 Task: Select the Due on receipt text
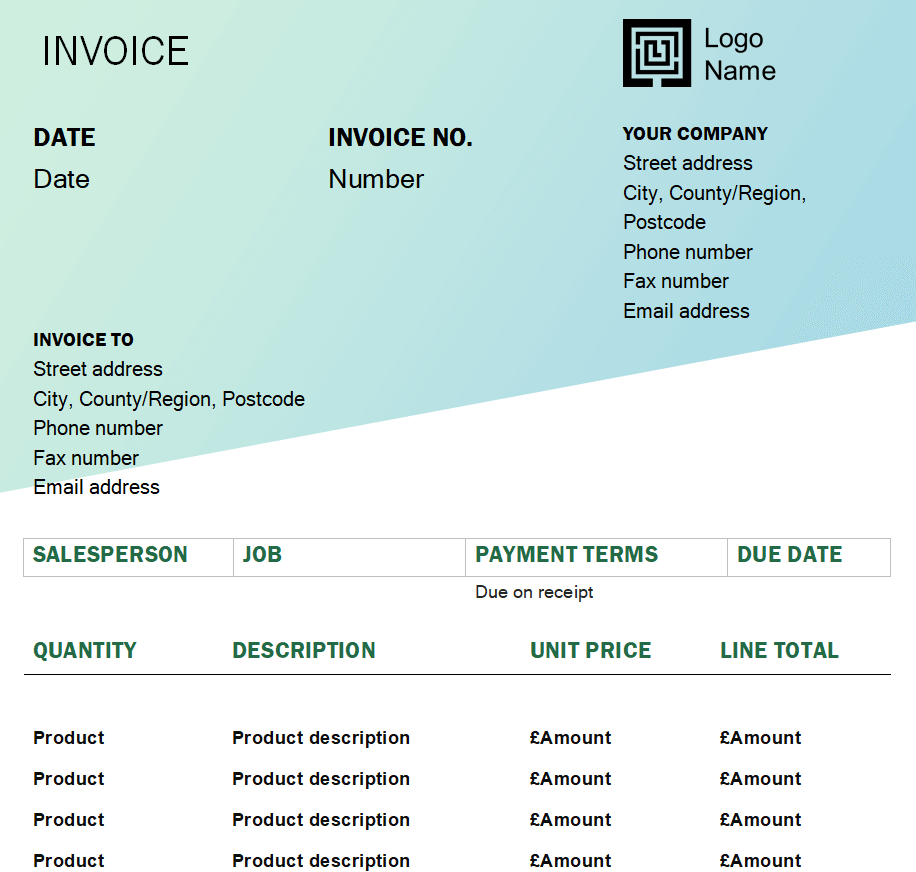tap(534, 592)
